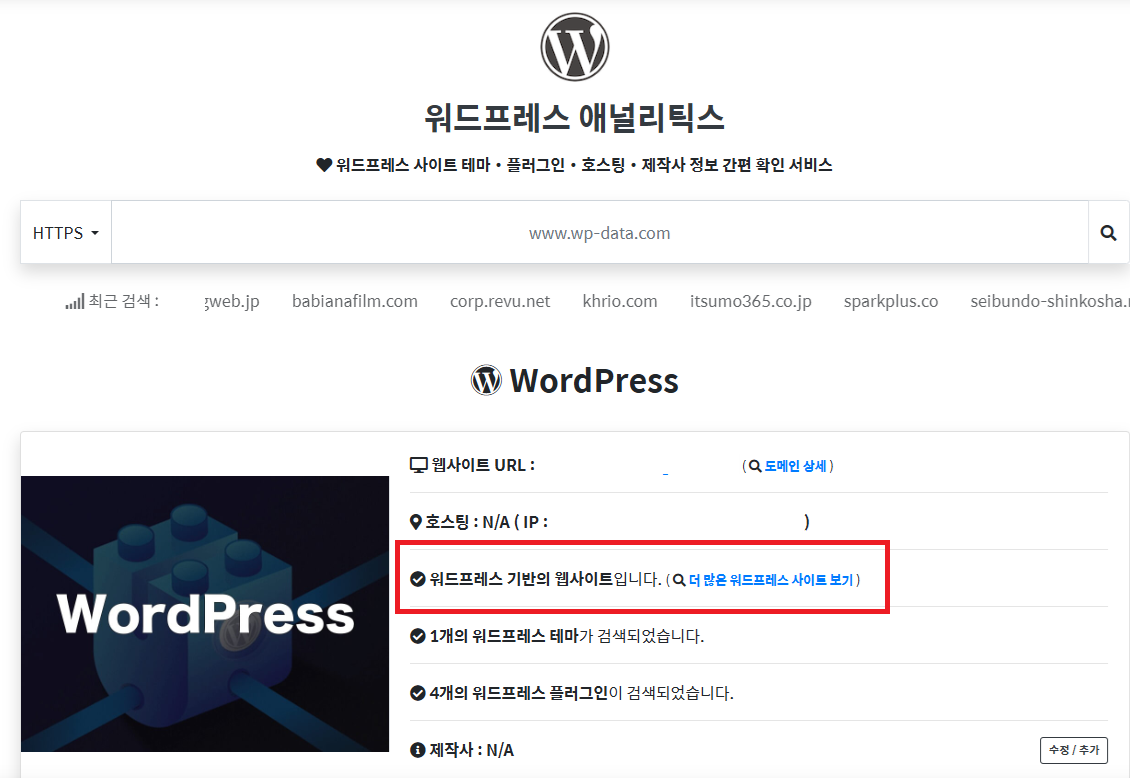Click the location pin icon beside 호스팅
The height and width of the screenshot is (778, 1130).
[x=416, y=522]
